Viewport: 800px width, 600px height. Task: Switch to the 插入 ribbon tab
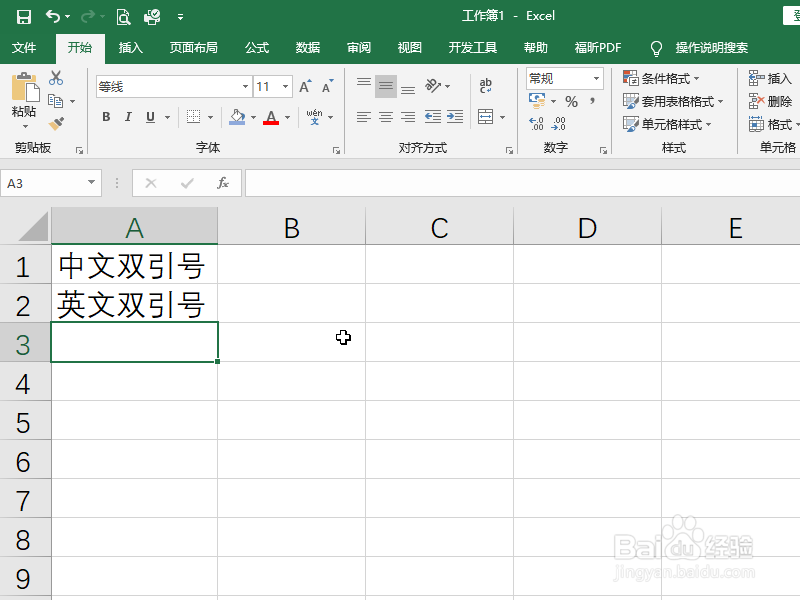point(131,47)
